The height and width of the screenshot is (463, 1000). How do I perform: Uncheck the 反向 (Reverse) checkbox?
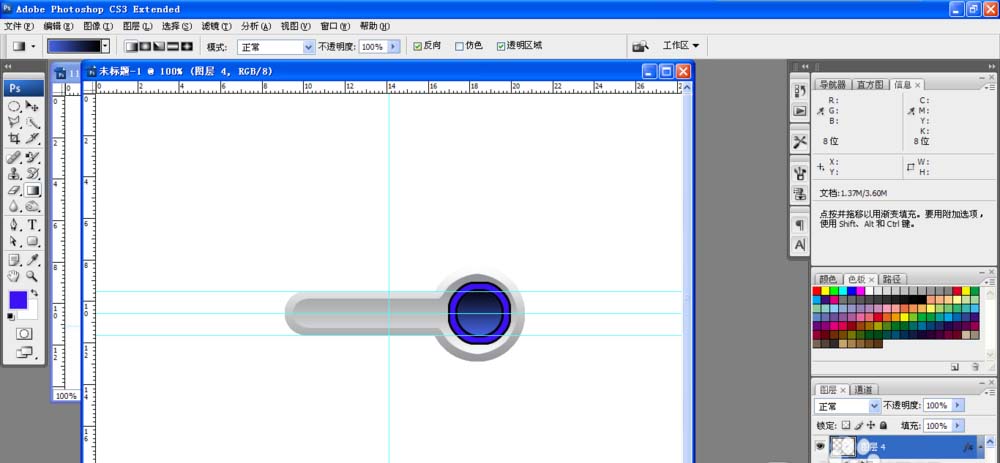point(419,46)
